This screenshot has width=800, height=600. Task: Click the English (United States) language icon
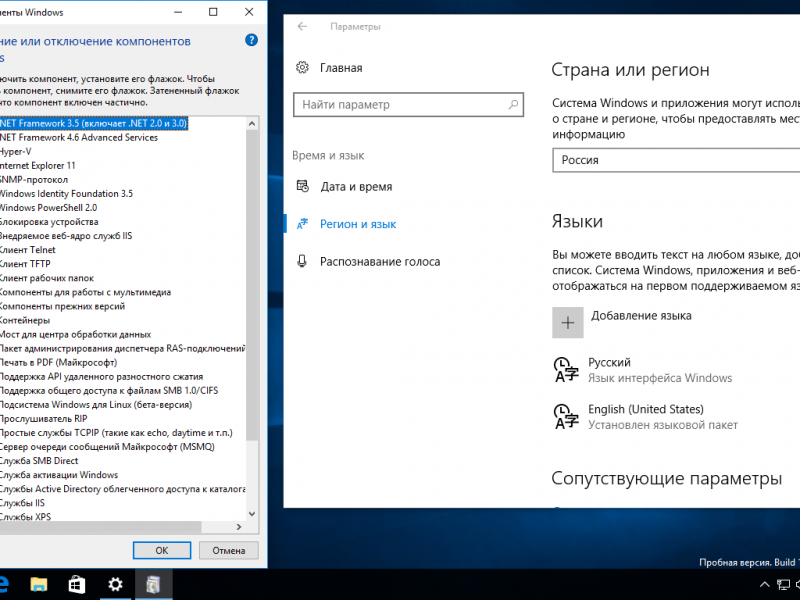(566, 417)
